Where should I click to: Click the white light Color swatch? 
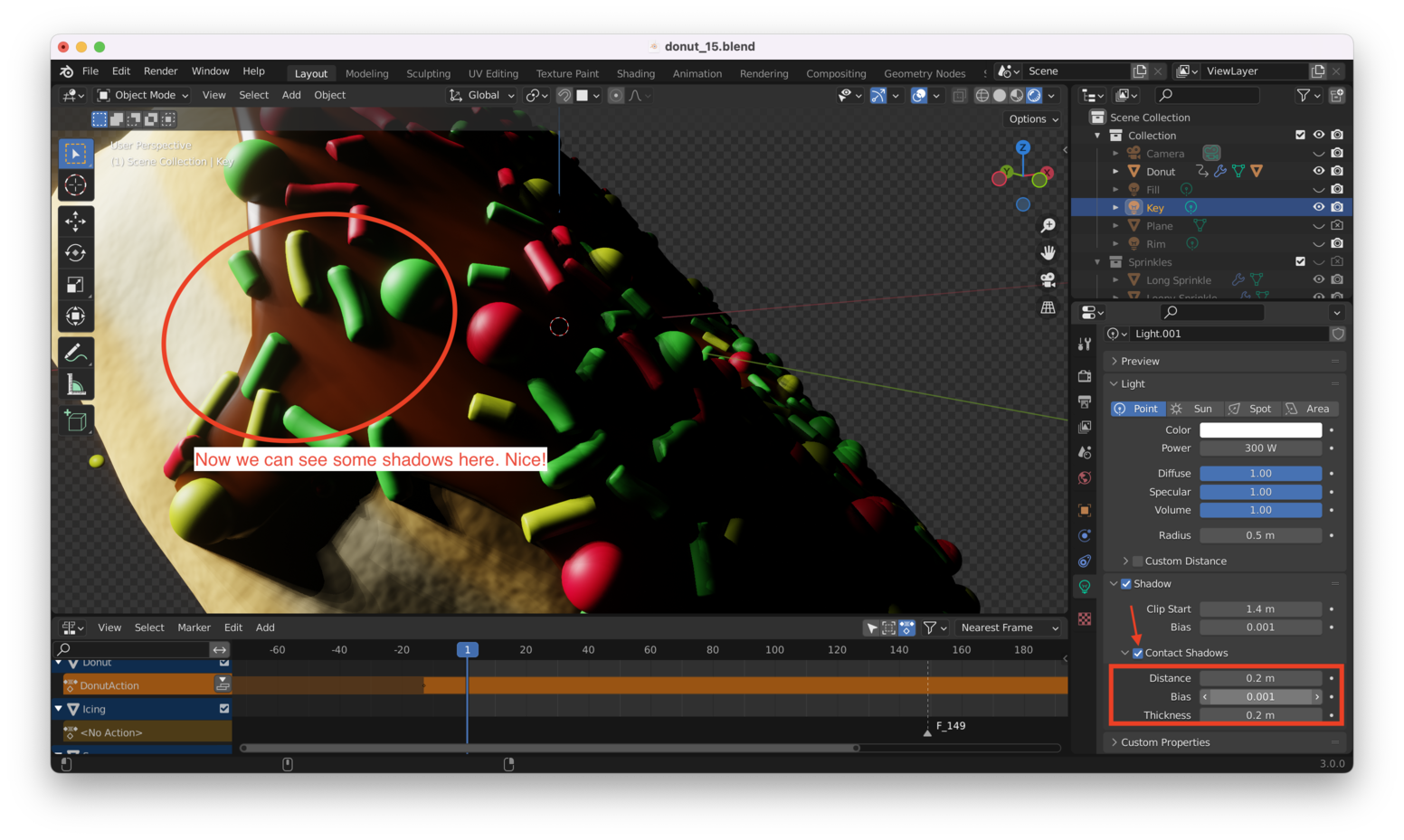(1260, 430)
